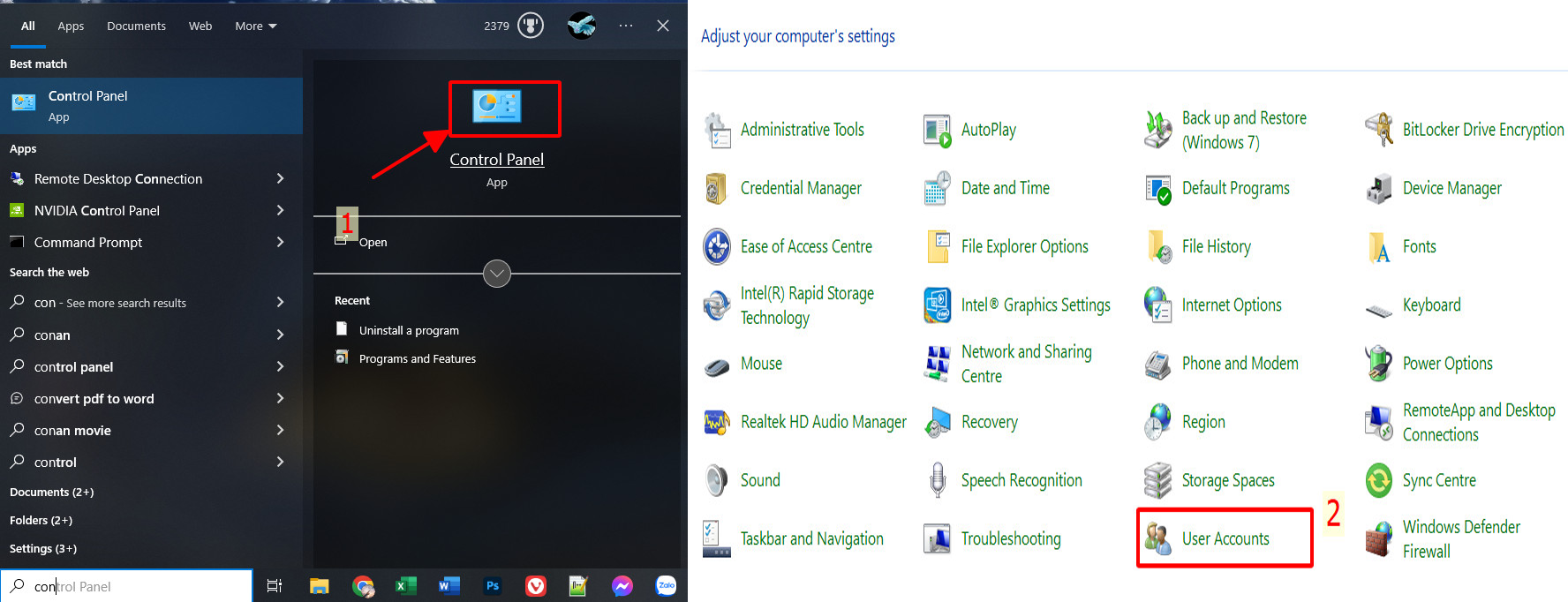This screenshot has height=602, width=1568.
Task: Select the Control Panel best match result
Action: click(151, 106)
